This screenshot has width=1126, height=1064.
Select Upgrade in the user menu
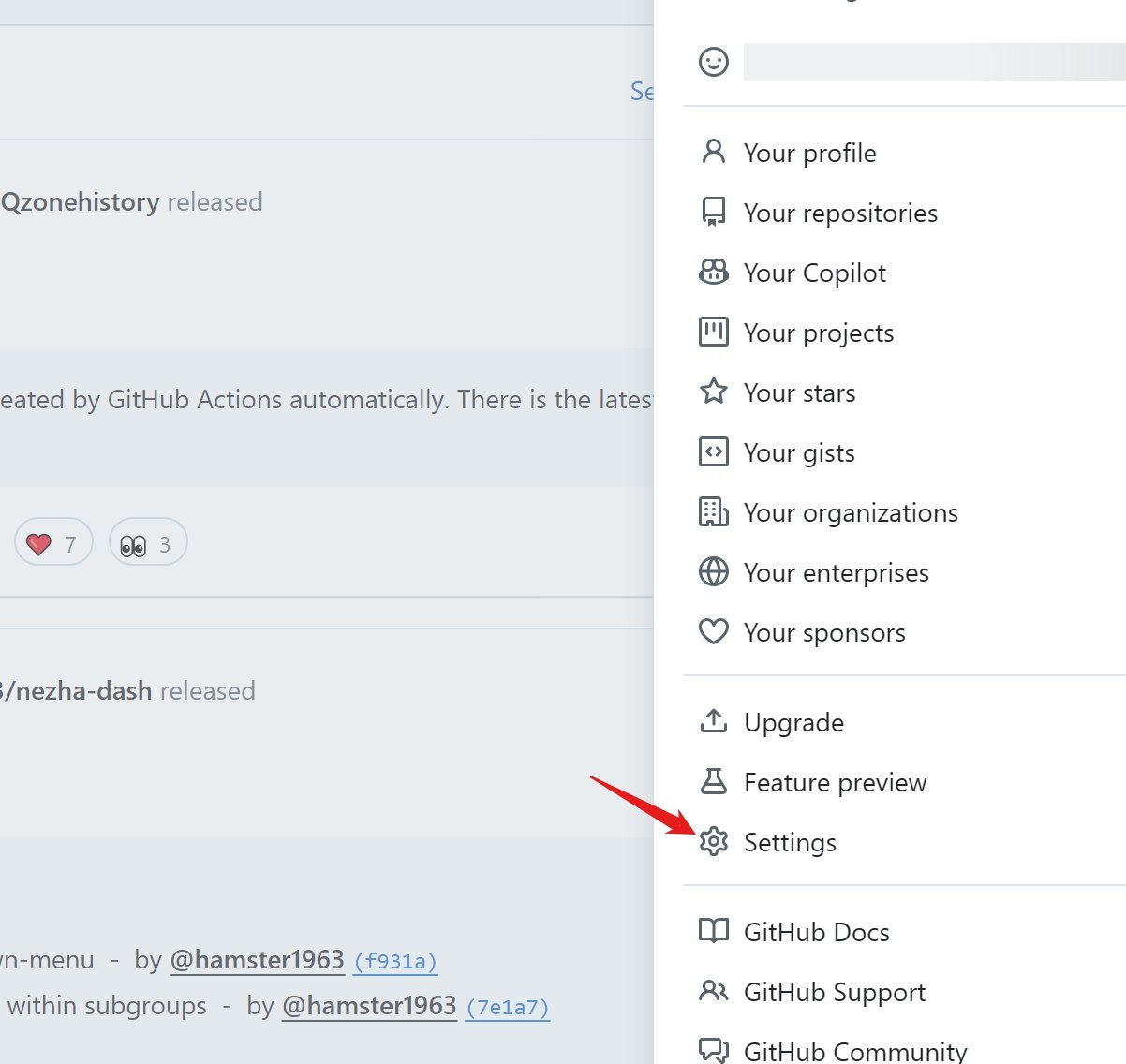[793, 723]
